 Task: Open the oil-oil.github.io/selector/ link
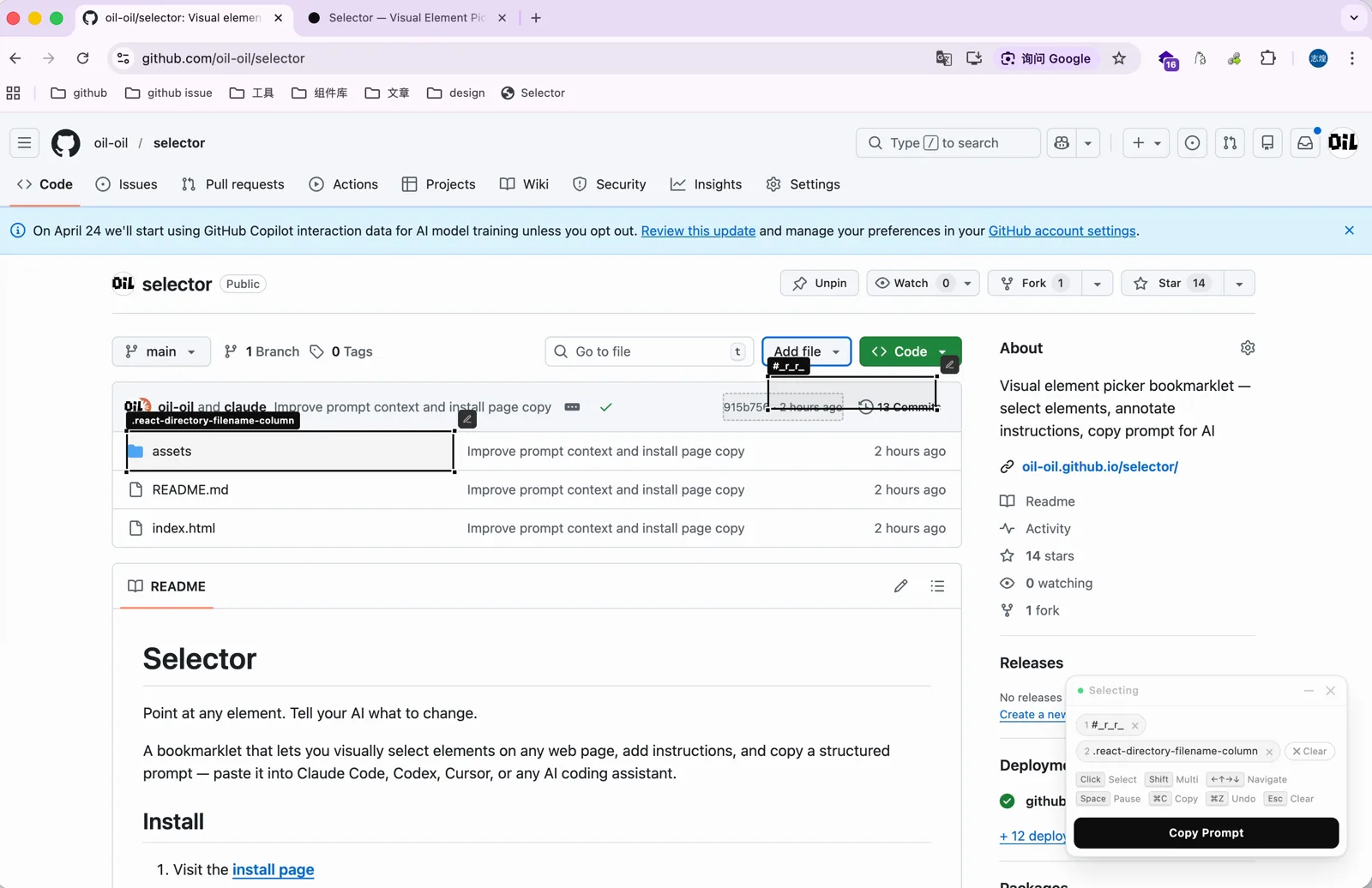pos(1100,467)
